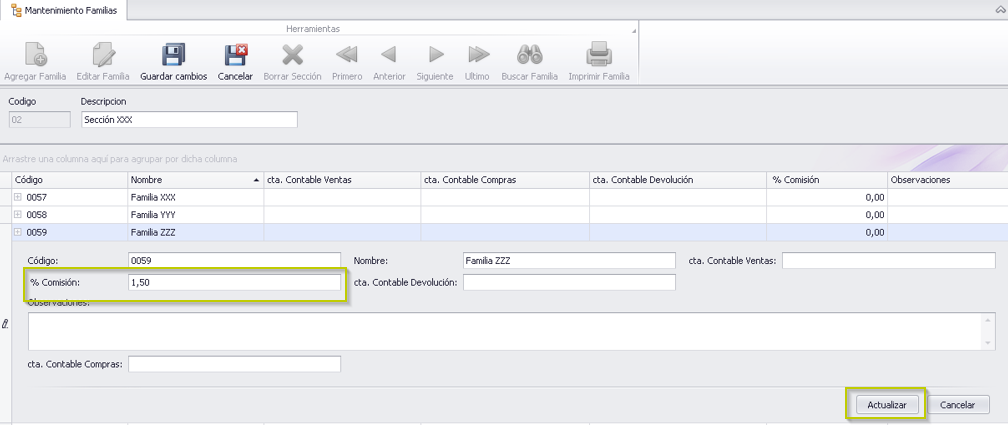Select the Familia ZZZ grid cell
This screenshot has height=425, width=1008.
196,232
